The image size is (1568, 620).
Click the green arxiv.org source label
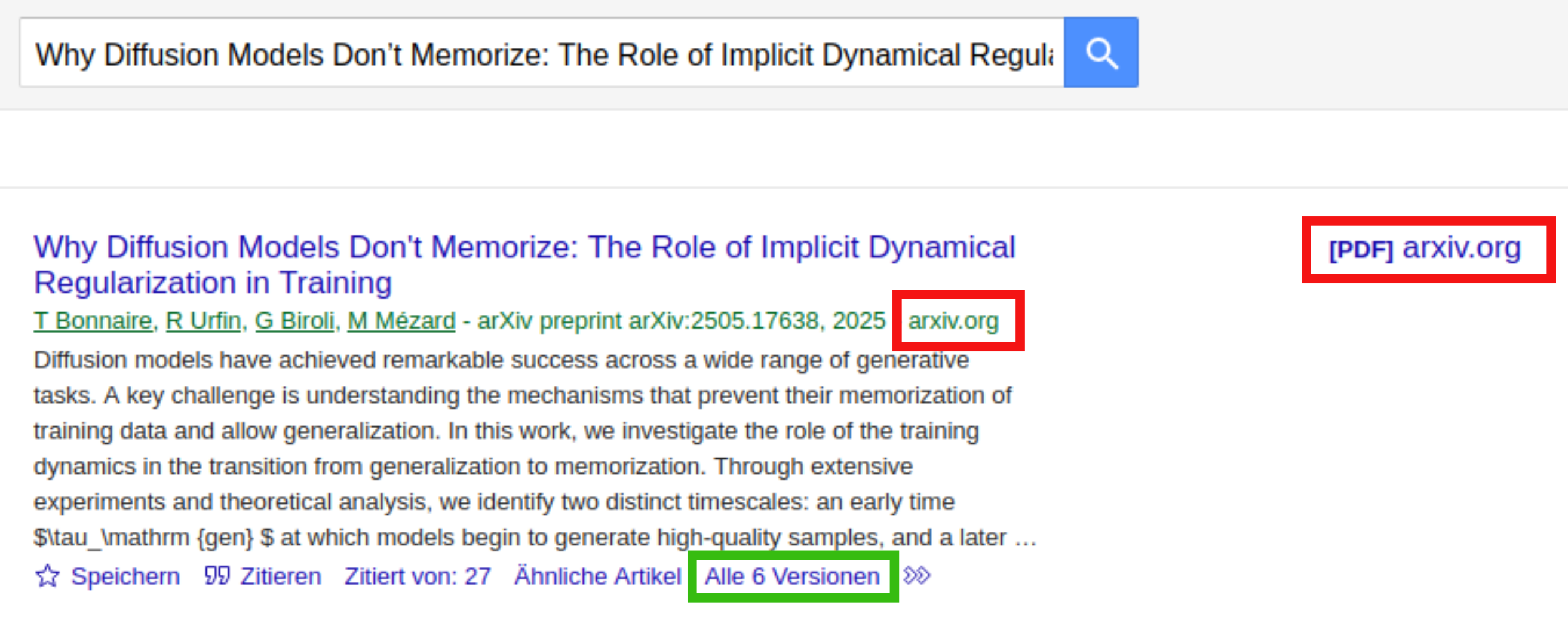click(x=953, y=321)
